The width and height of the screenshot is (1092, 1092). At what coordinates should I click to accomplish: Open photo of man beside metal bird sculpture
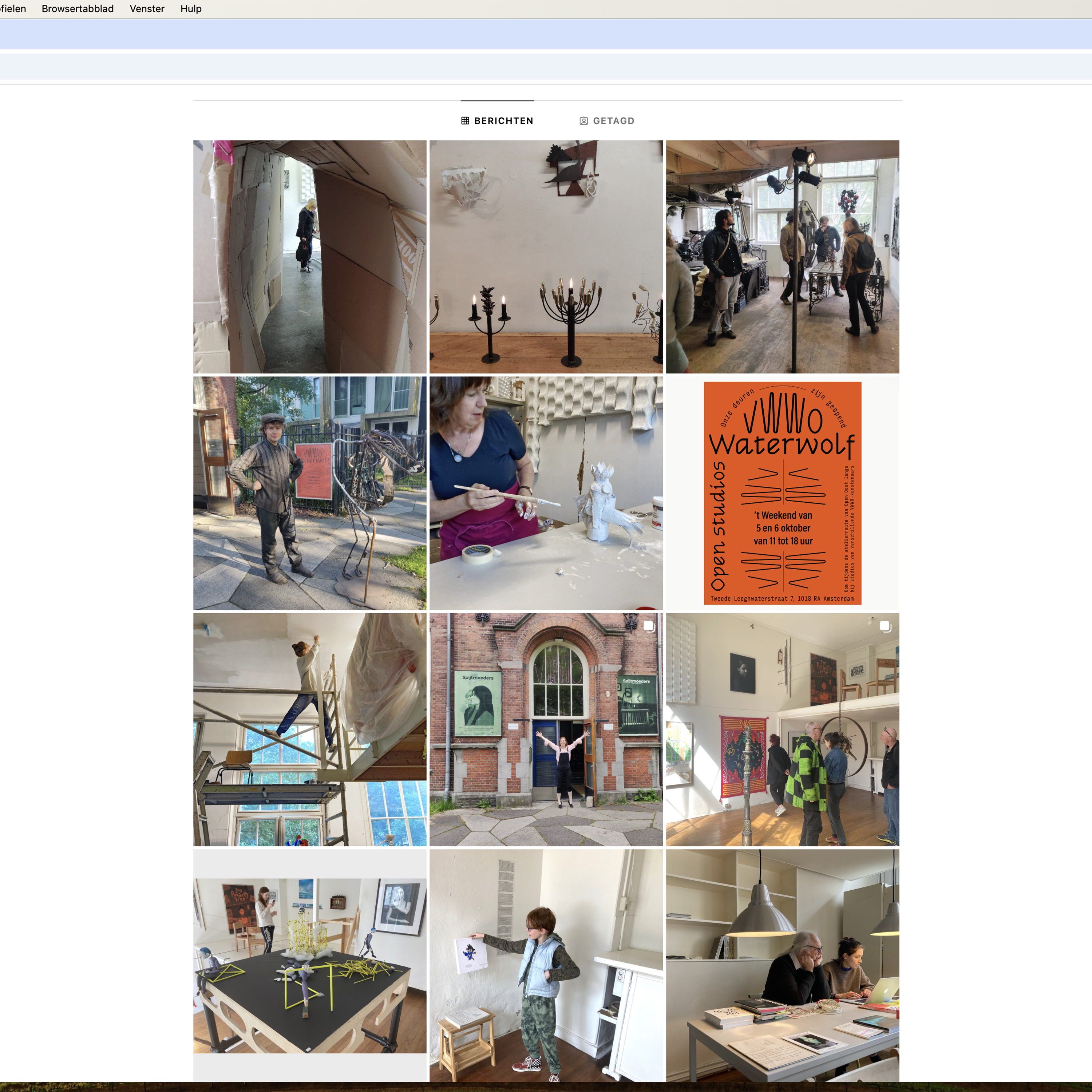pos(310,493)
